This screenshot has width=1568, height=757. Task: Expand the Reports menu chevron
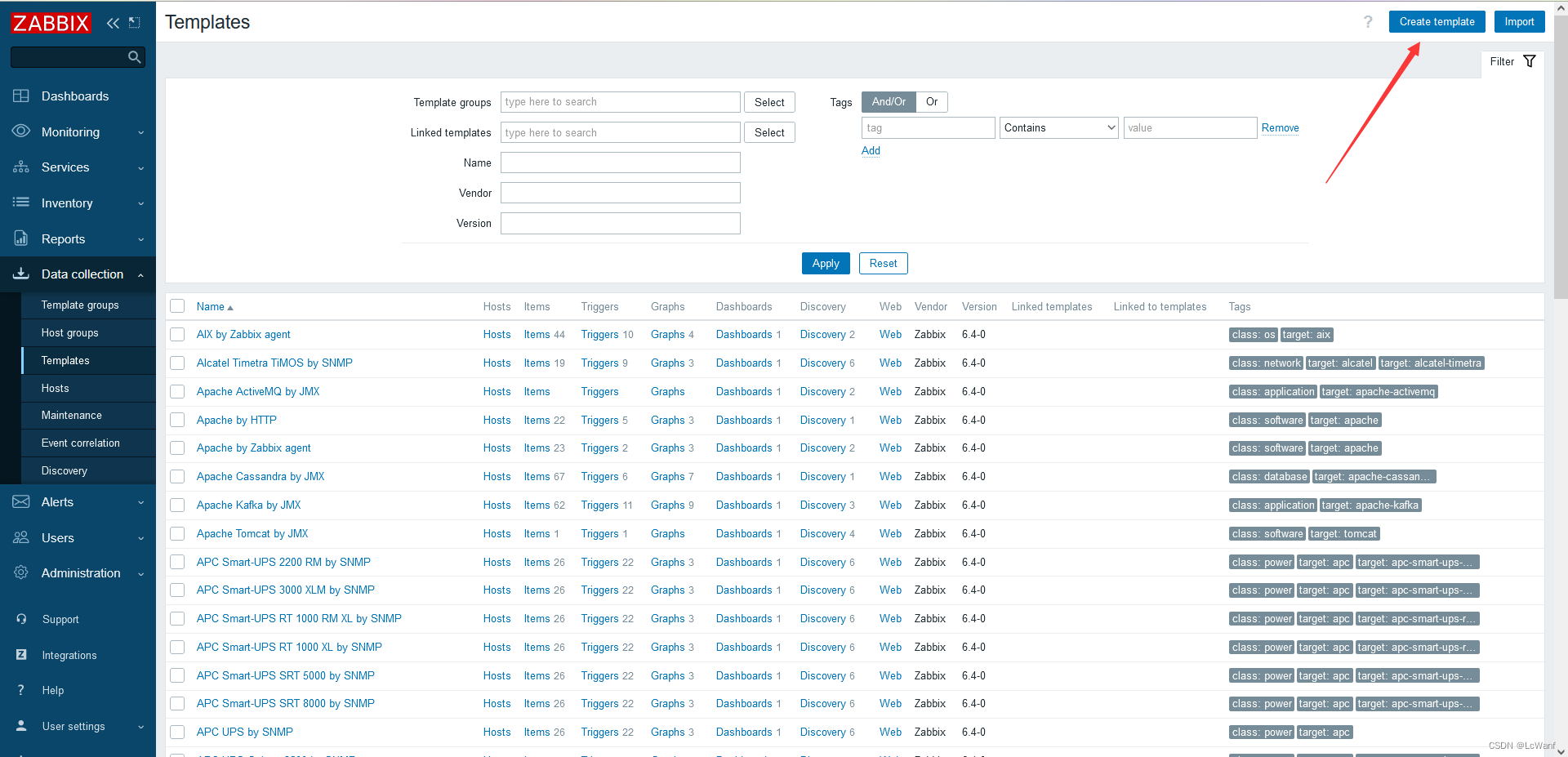[140, 239]
